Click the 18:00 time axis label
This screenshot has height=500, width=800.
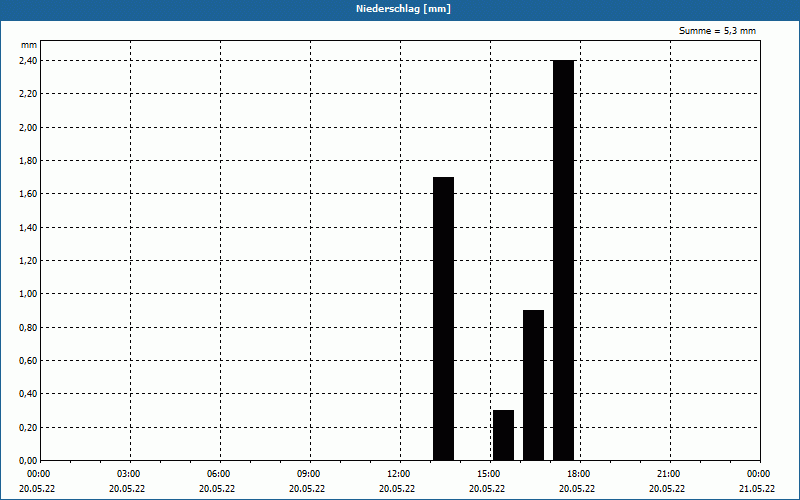[x=579, y=474]
